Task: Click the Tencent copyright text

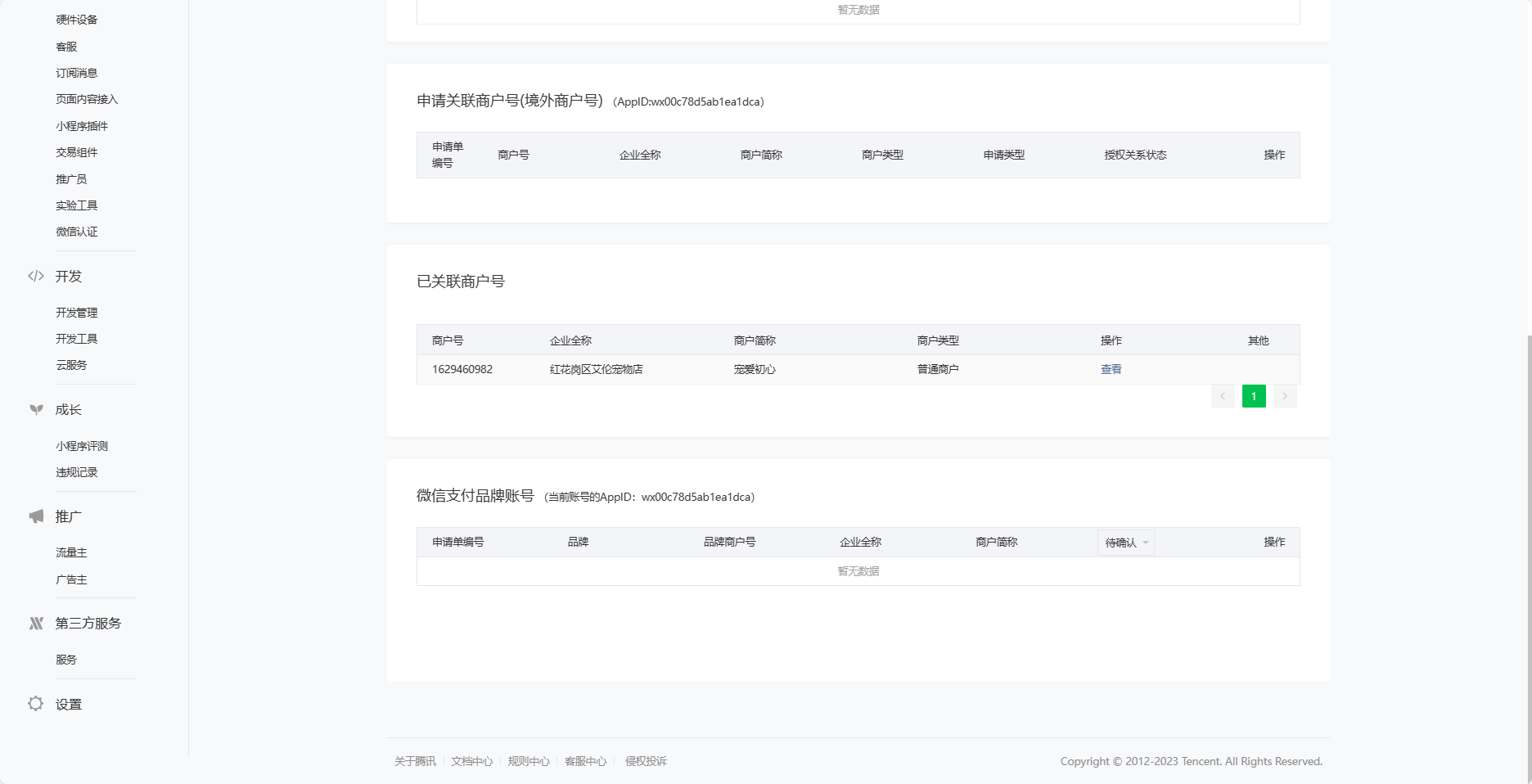Action: 1192,761
